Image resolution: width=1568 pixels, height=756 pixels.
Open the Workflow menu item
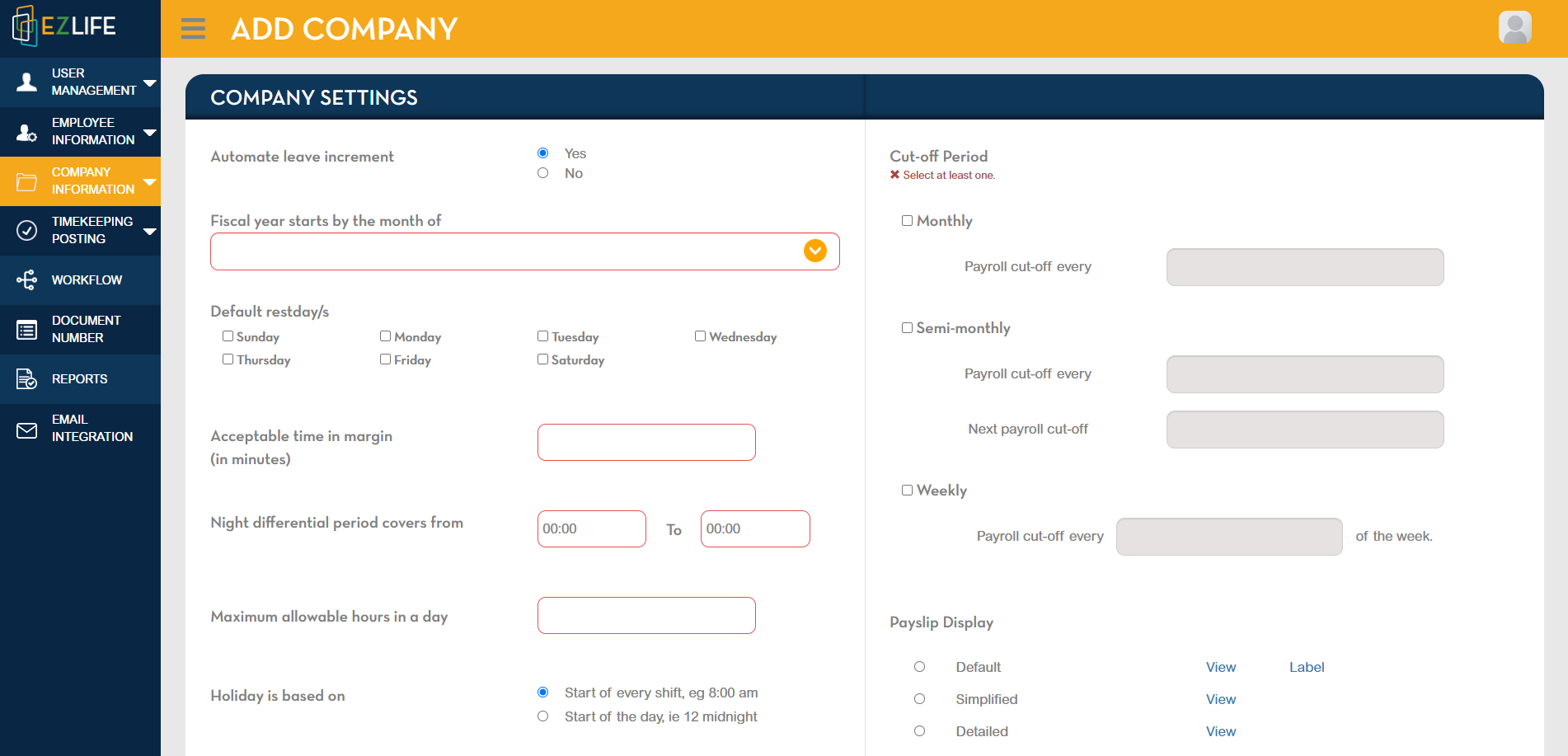(x=80, y=280)
